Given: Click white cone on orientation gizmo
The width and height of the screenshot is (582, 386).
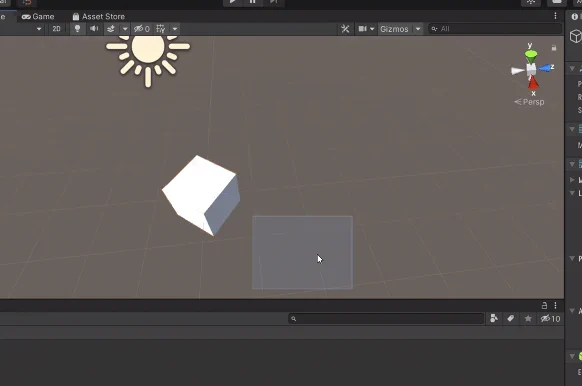Looking at the screenshot, I should point(517,71).
